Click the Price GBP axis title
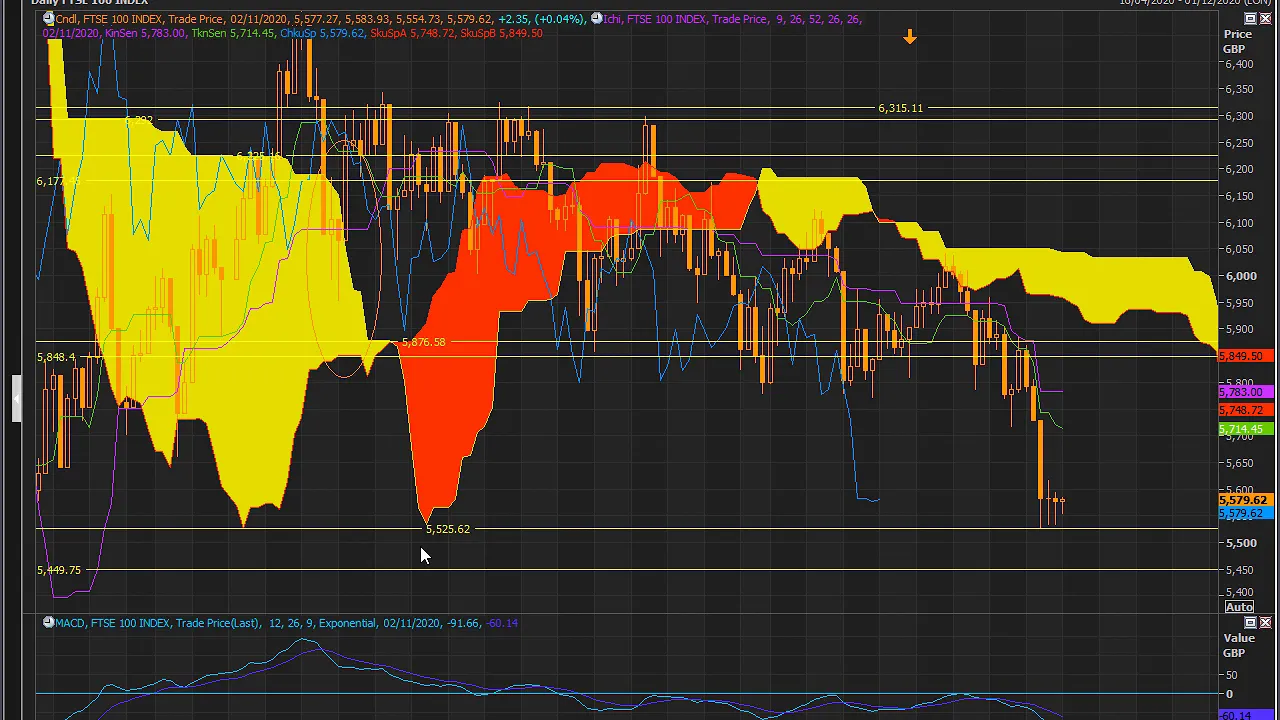This screenshot has height=720, width=1280. click(x=1237, y=41)
